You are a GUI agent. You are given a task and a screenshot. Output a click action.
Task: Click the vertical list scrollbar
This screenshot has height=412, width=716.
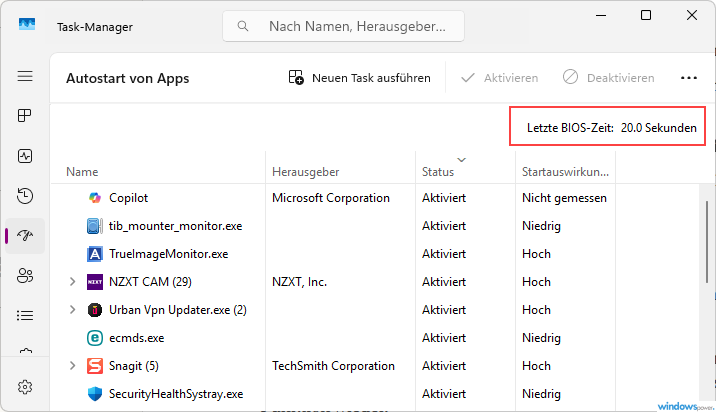pyautogui.click(x=707, y=242)
